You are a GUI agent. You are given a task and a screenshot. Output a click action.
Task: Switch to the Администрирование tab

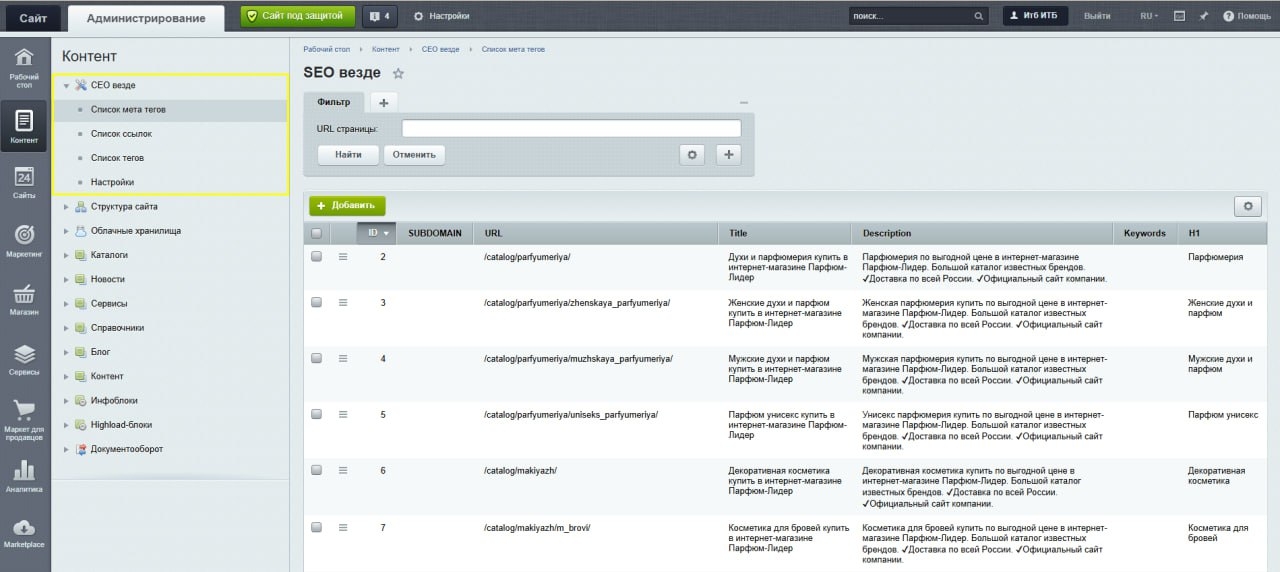pyautogui.click(x=146, y=18)
